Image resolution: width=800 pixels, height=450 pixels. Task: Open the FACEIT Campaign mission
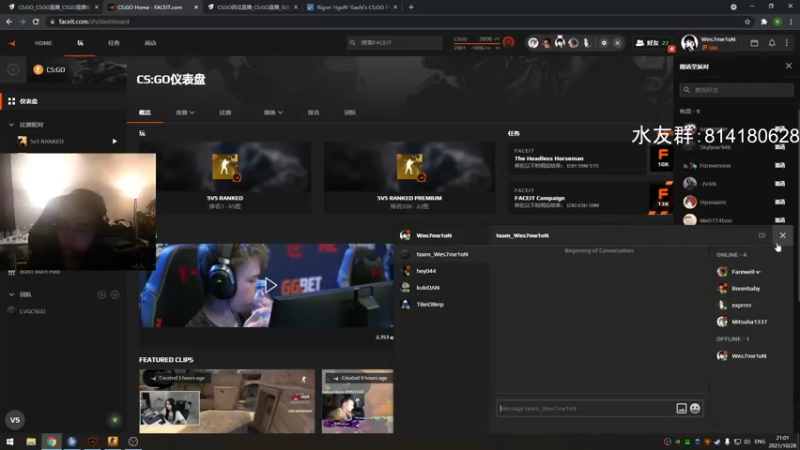(x=590, y=198)
